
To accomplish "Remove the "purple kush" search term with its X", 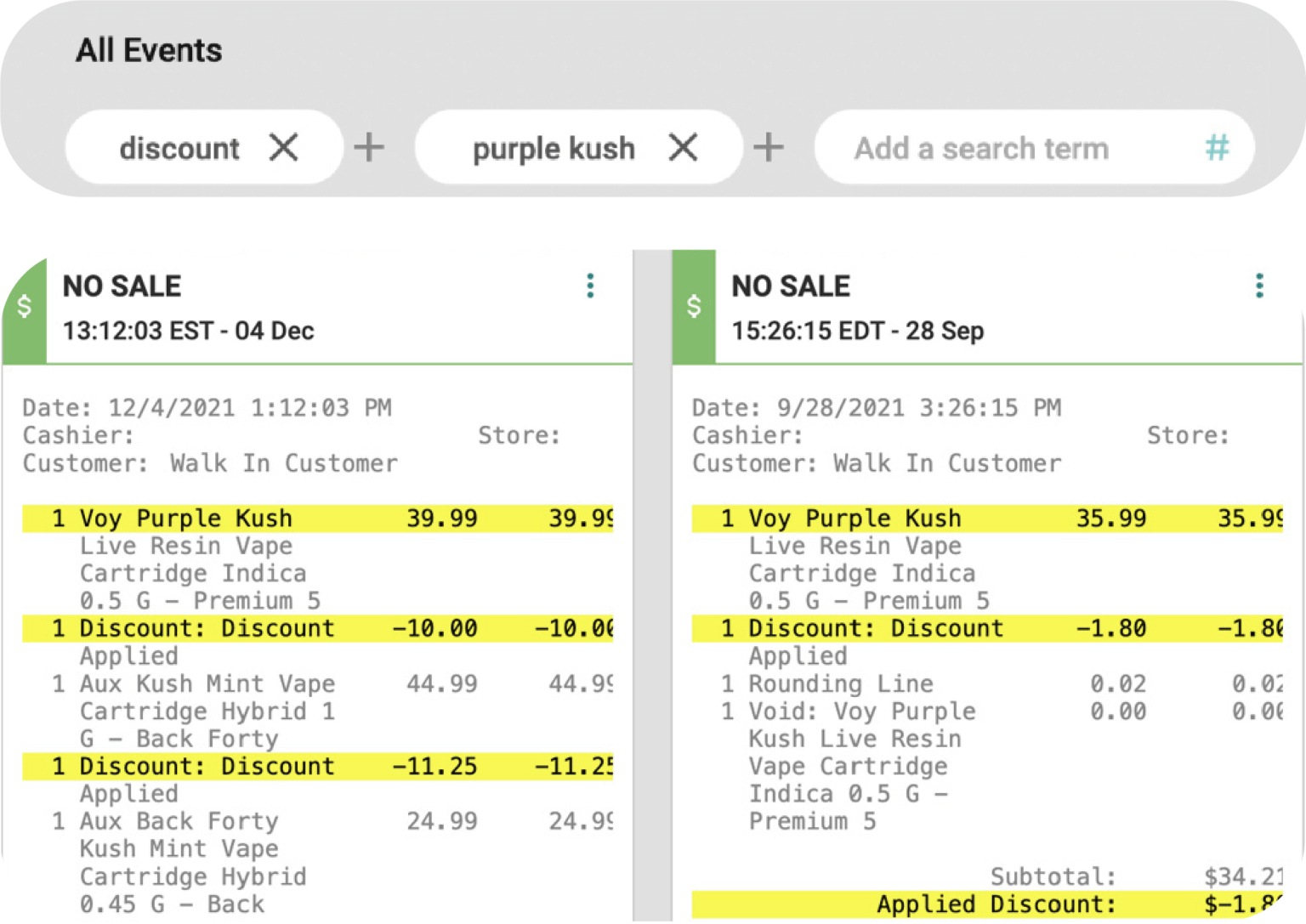I will point(683,148).
